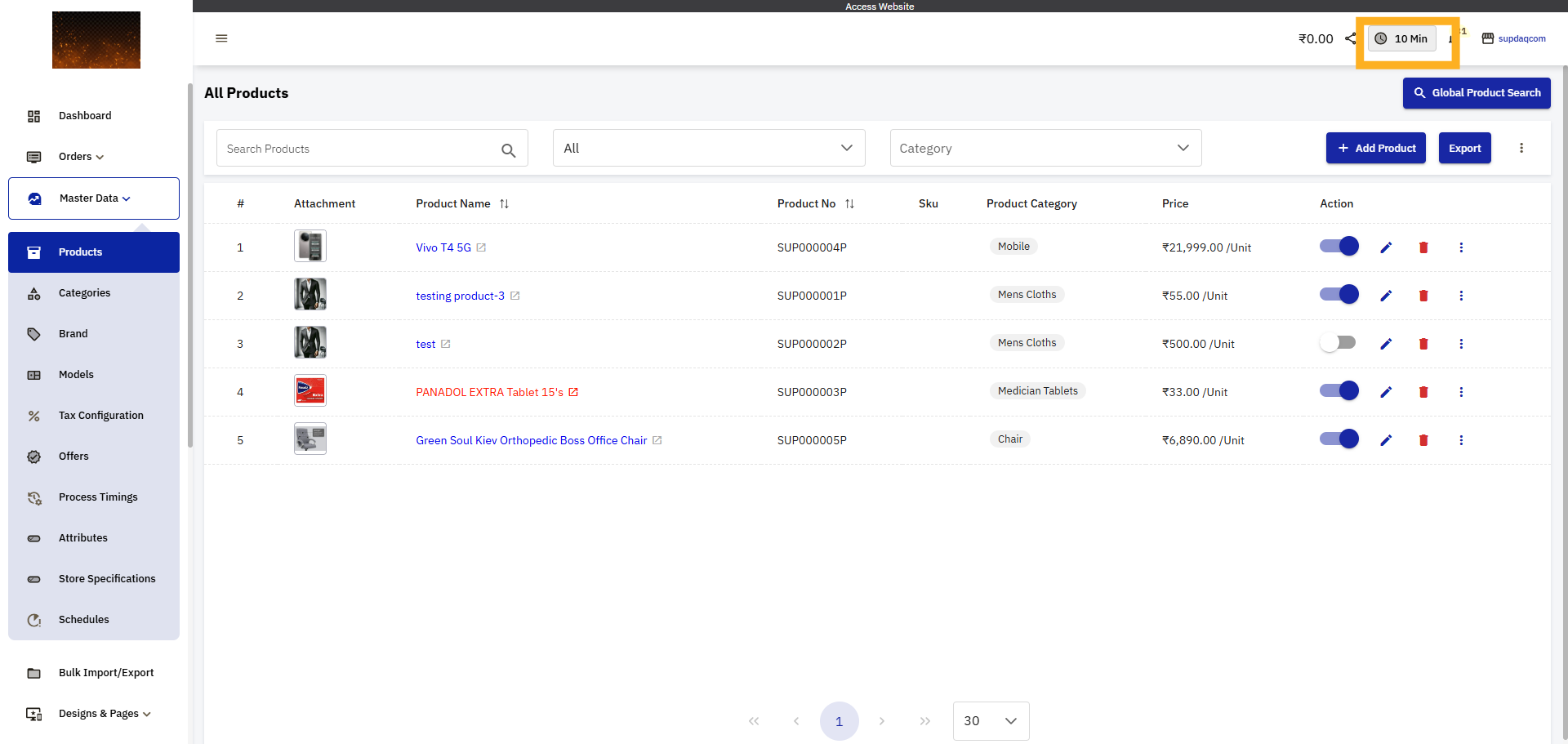Click the Add Product button
The image size is (1568, 744).
point(1375,148)
